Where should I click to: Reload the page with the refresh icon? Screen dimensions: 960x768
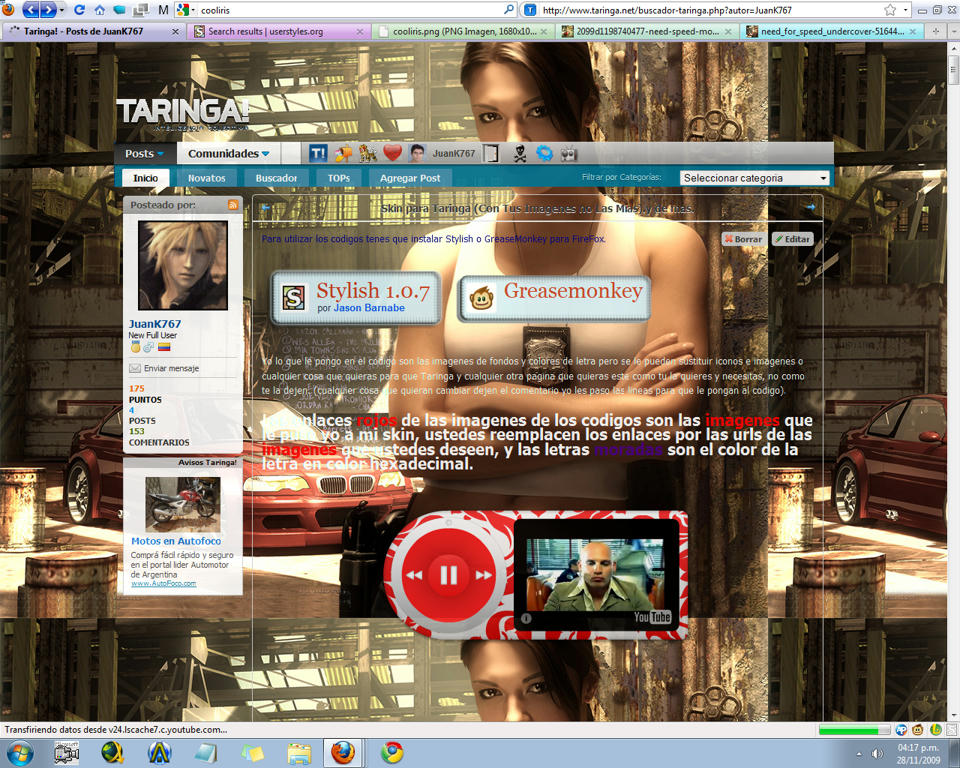click(x=79, y=10)
